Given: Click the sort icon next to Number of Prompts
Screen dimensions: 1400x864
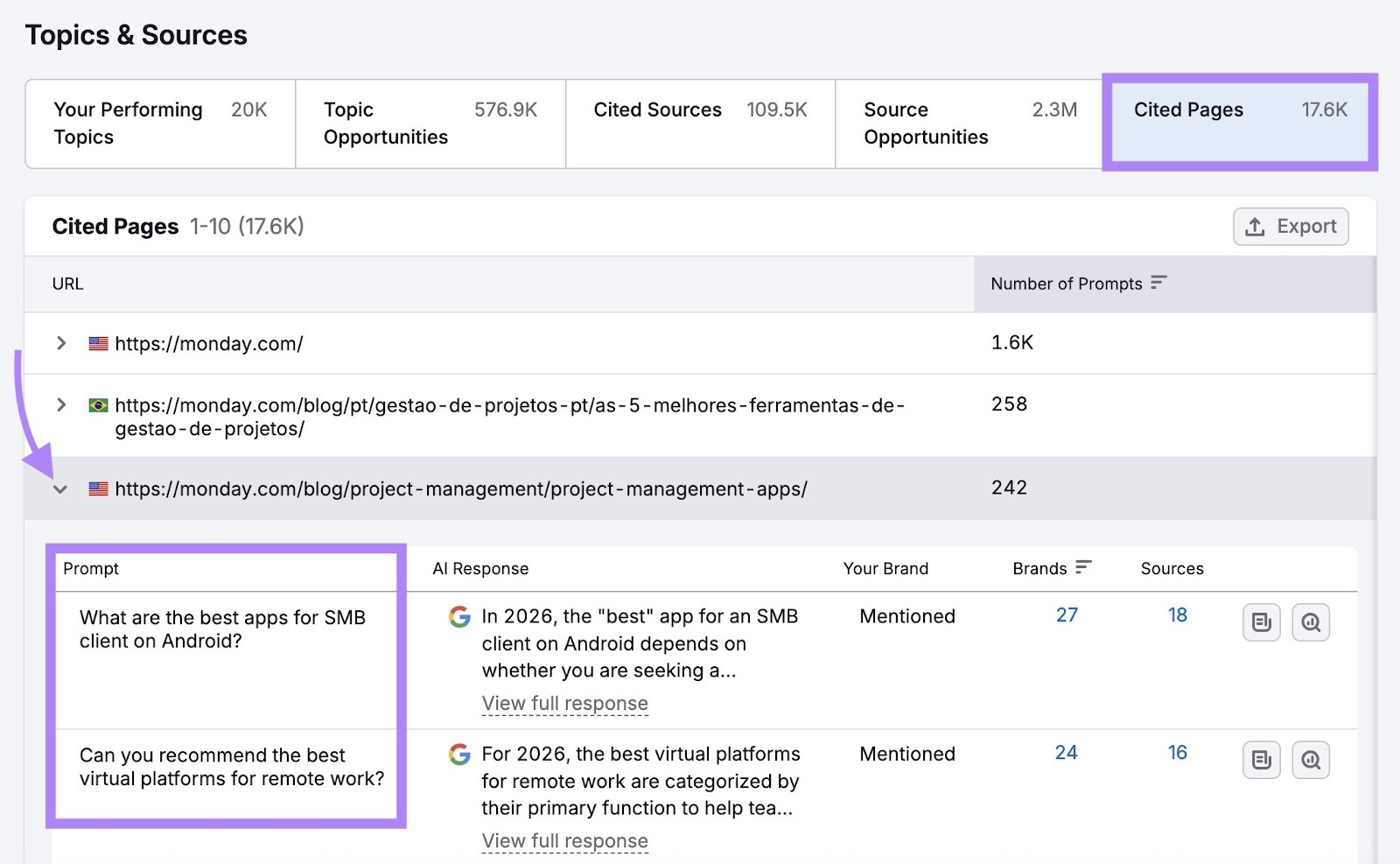Looking at the screenshot, I should (1158, 283).
